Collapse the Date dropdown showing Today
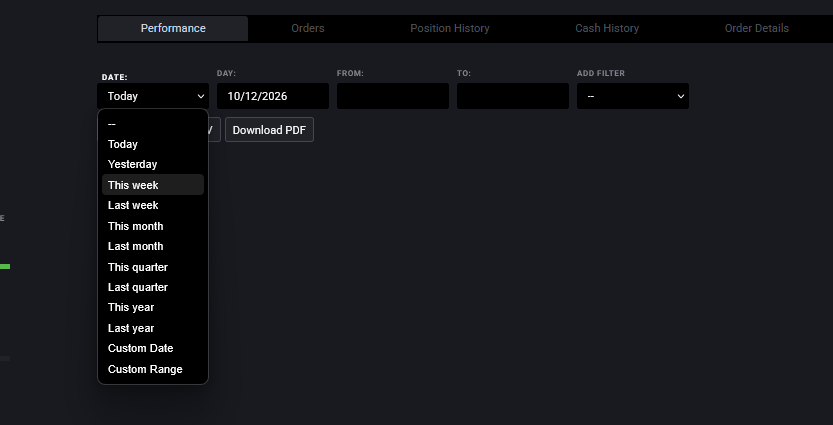The image size is (833, 425). (x=153, y=96)
